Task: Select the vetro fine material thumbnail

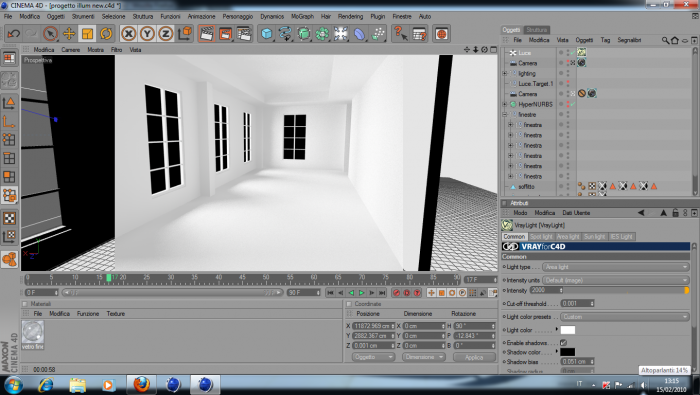Action: (x=33, y=335)
